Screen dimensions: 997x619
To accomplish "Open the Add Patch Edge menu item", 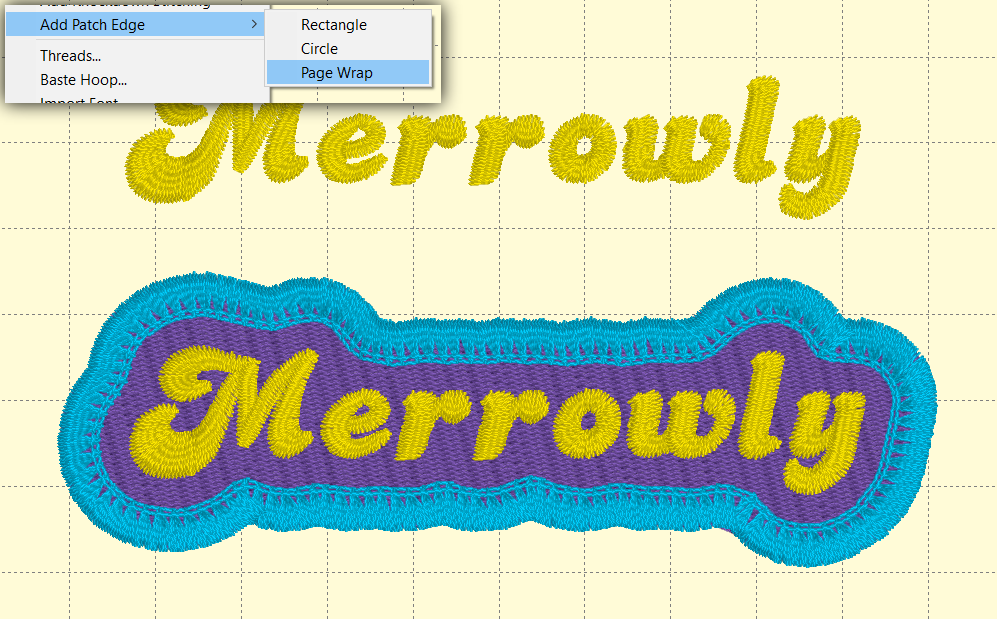I will tap(92, 25).
